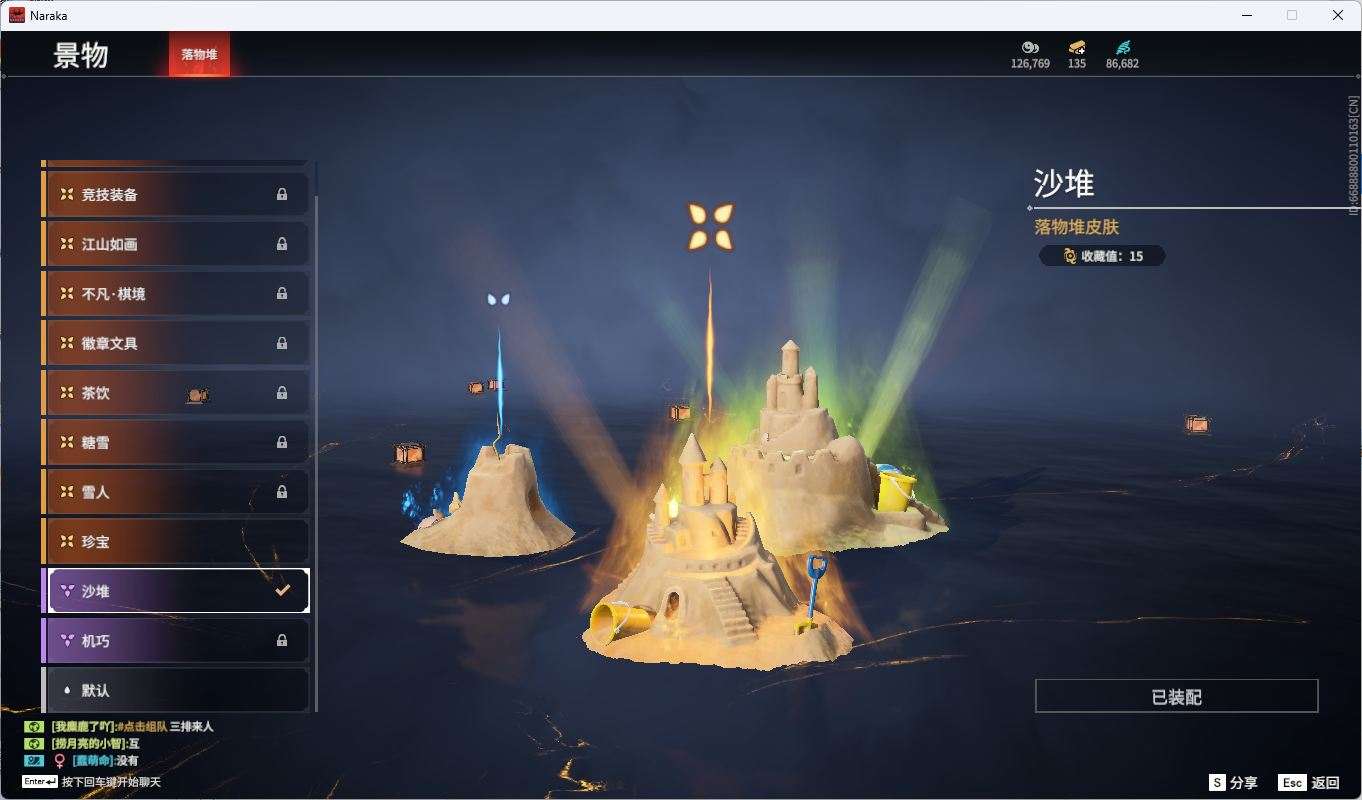The image size is (1362, 800).
Task: Click the 收藏值: 15 collection value badge
Action: [x=1102, y=256]
